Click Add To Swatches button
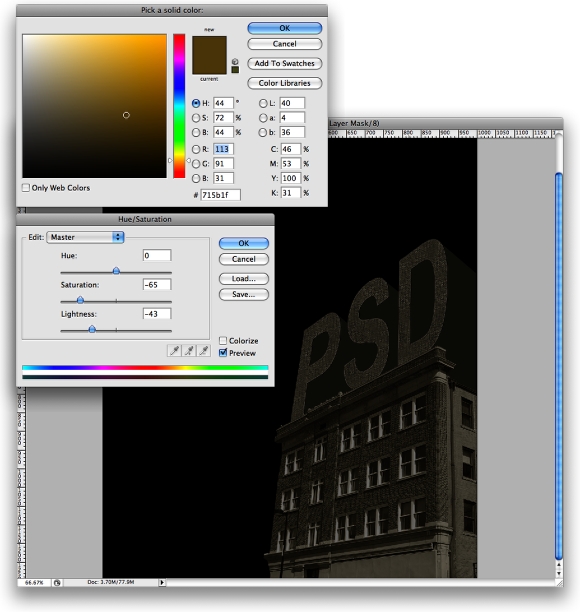 point(285,63)
